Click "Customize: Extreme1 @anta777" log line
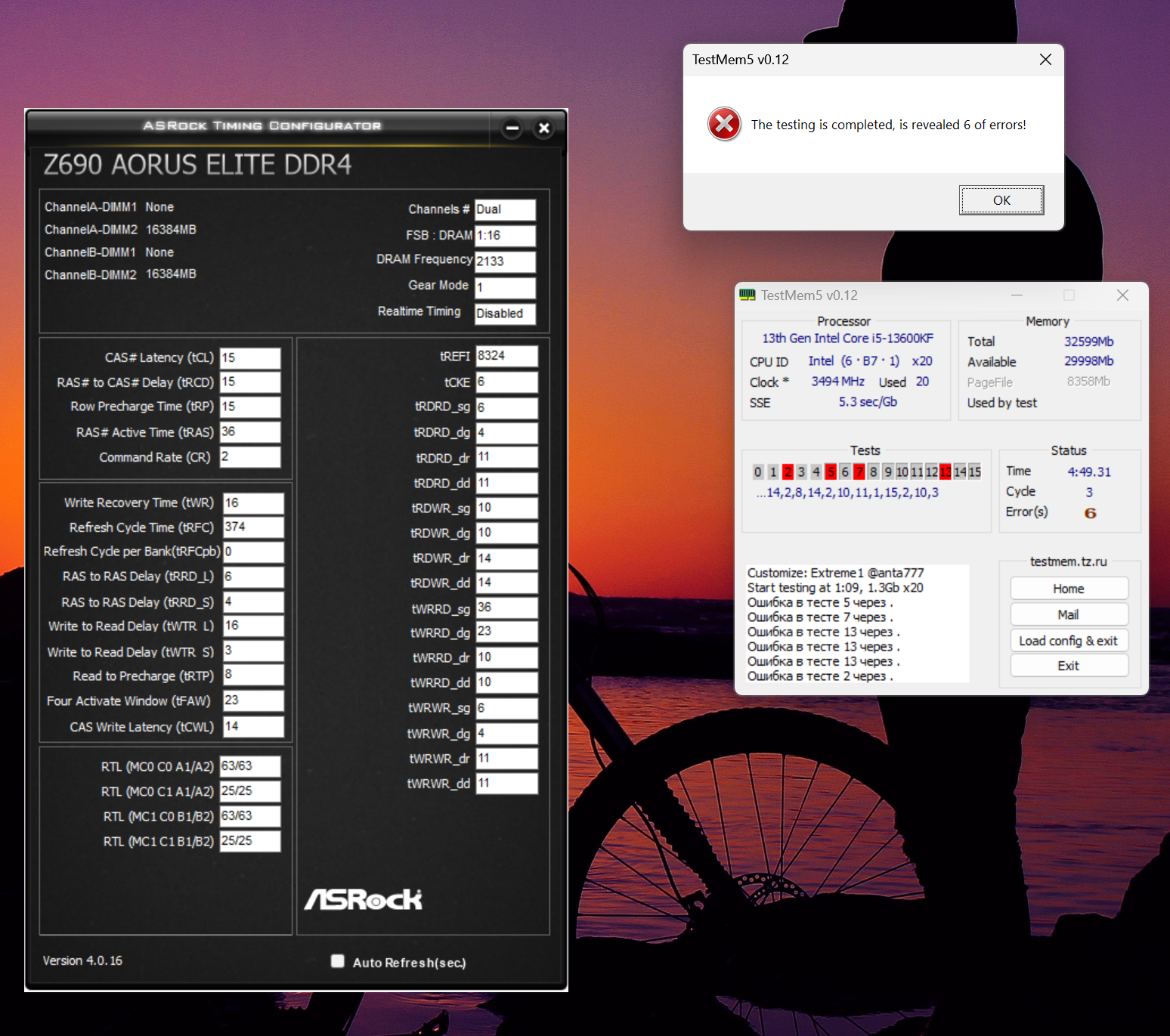 [835, 573]
